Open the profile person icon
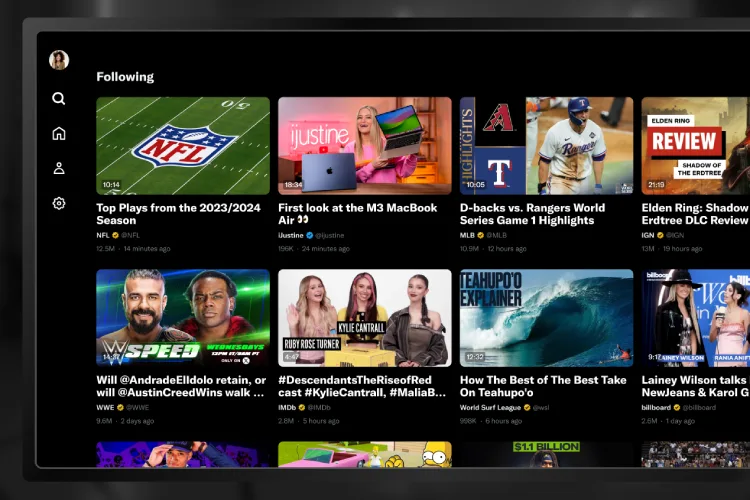Viewport: 750px width, 500px height. [59, 168]
